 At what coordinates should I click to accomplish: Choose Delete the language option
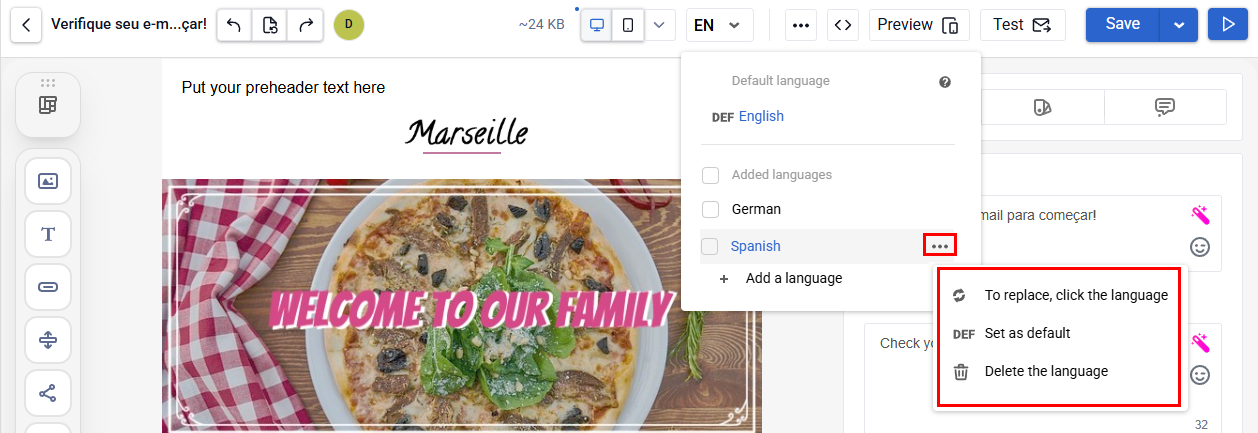tap(1046, 371)
